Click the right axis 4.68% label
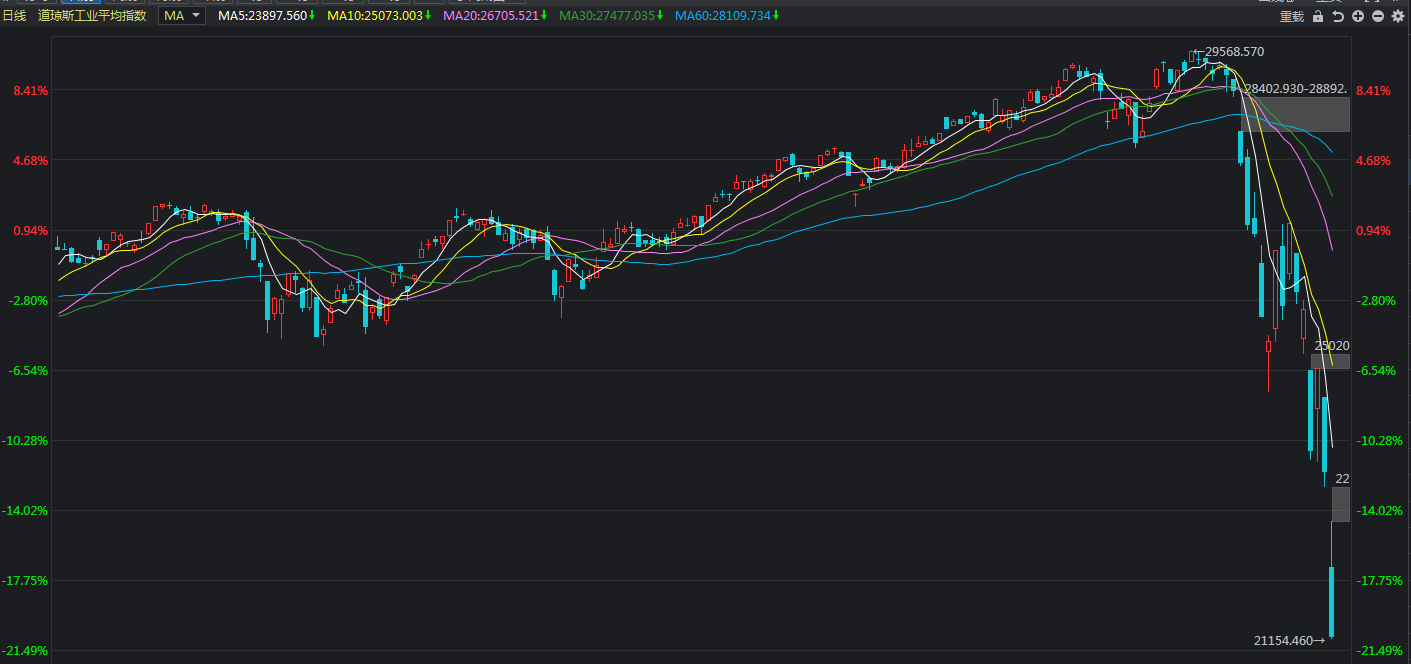This screenshot has height=664, width=1411. pyautogui.click(x=1373, y=161)
